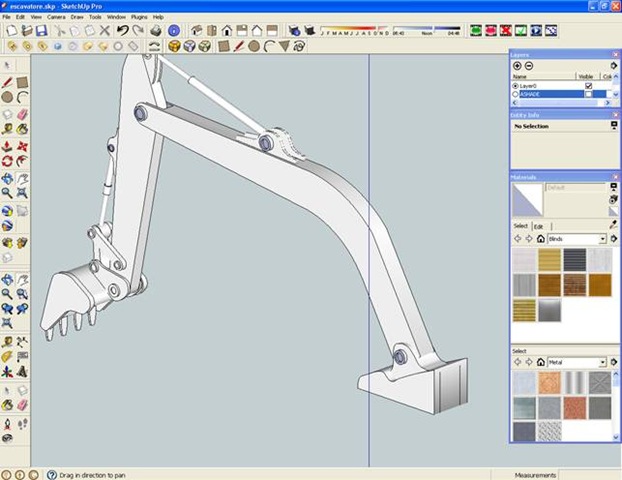
Task: Toggle Layer0 visible checkbox
Action: click(x=588, y=86)
